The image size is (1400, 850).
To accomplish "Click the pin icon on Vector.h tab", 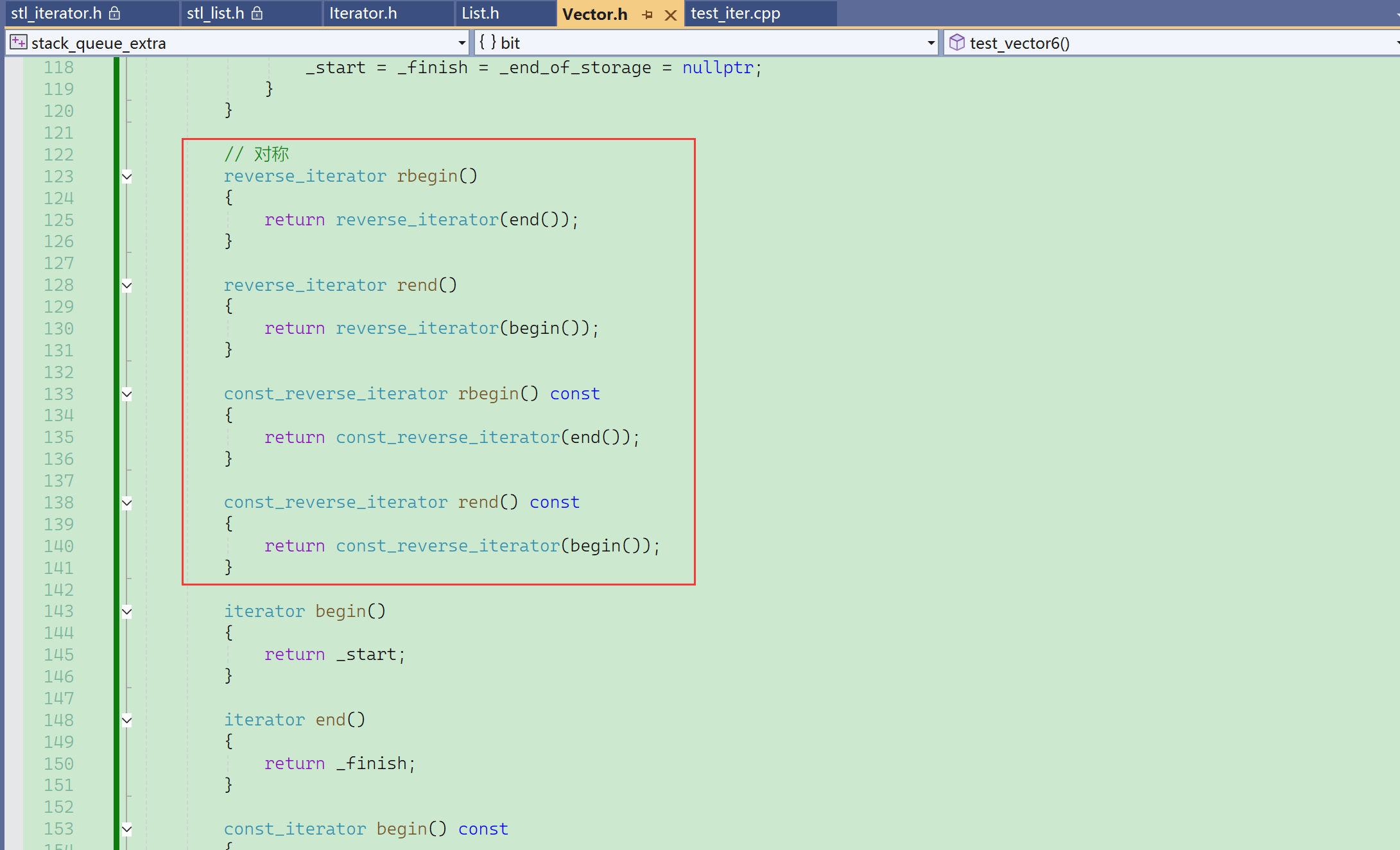I will tap(647, 14).
